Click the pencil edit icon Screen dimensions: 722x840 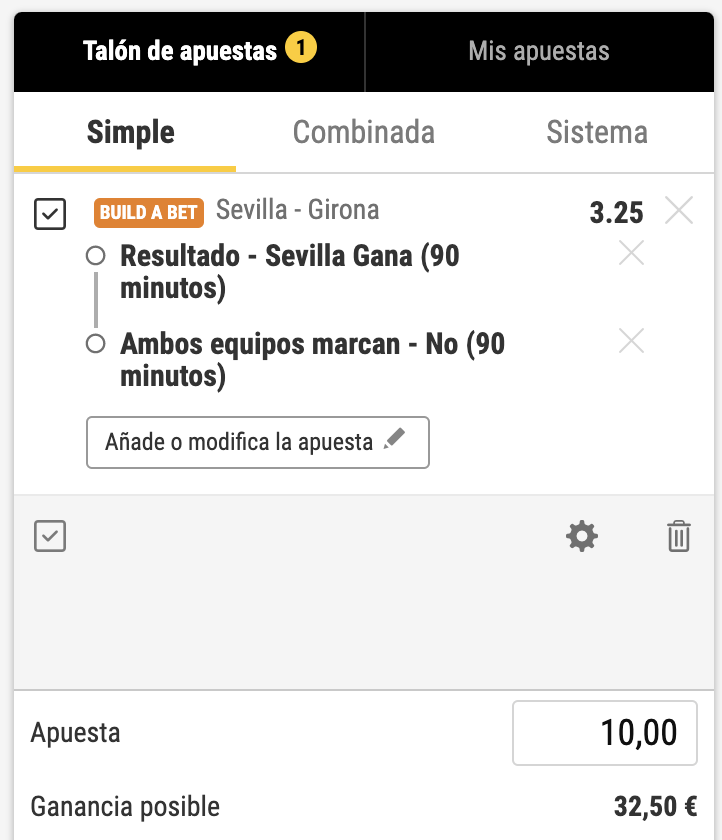(x=394, y=440)
